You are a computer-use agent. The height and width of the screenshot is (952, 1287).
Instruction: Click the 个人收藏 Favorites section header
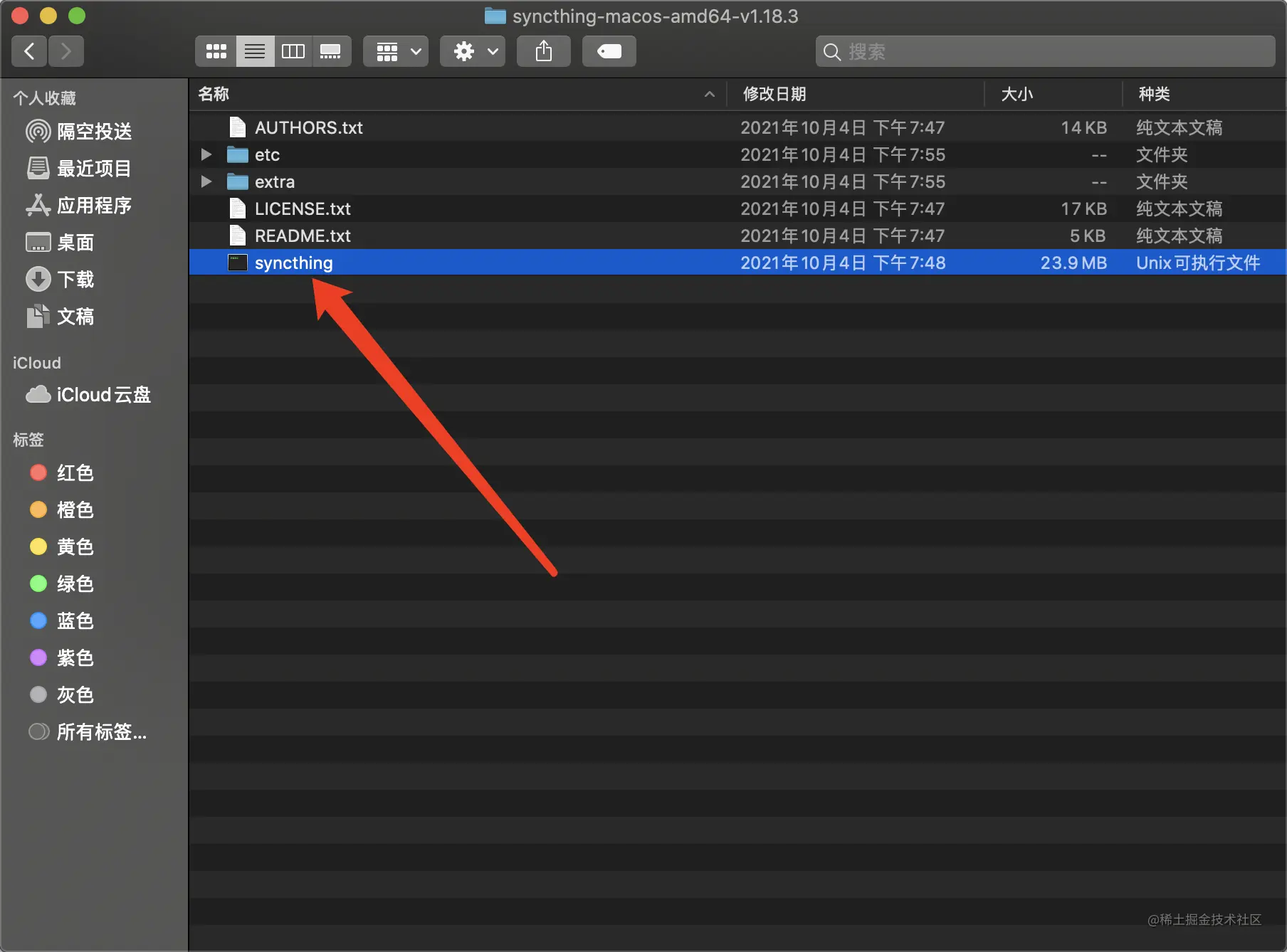[44, 98]
